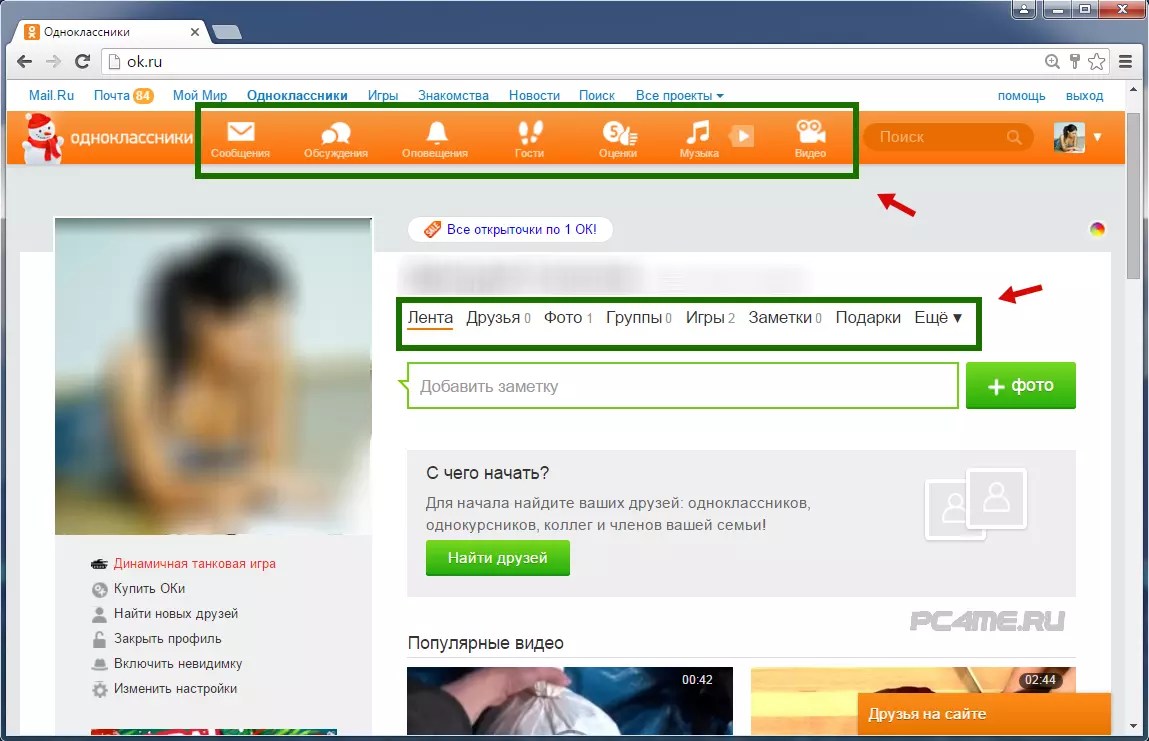Open Обсуждения discussions icon
This screenshot has height=741, width=1149.
tap(336, 139)
